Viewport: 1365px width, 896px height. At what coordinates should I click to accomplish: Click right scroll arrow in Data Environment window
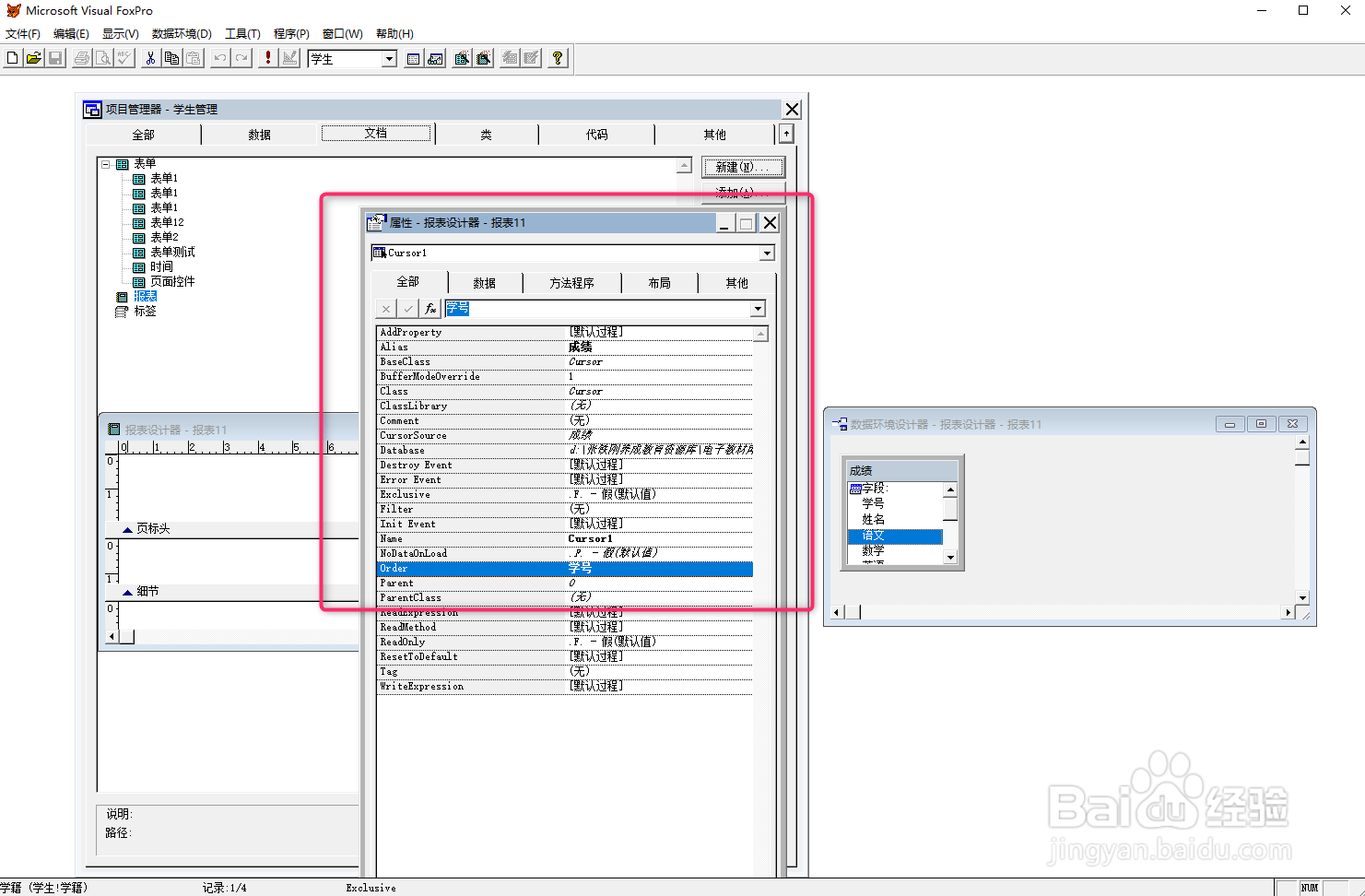coord(1288,612)
